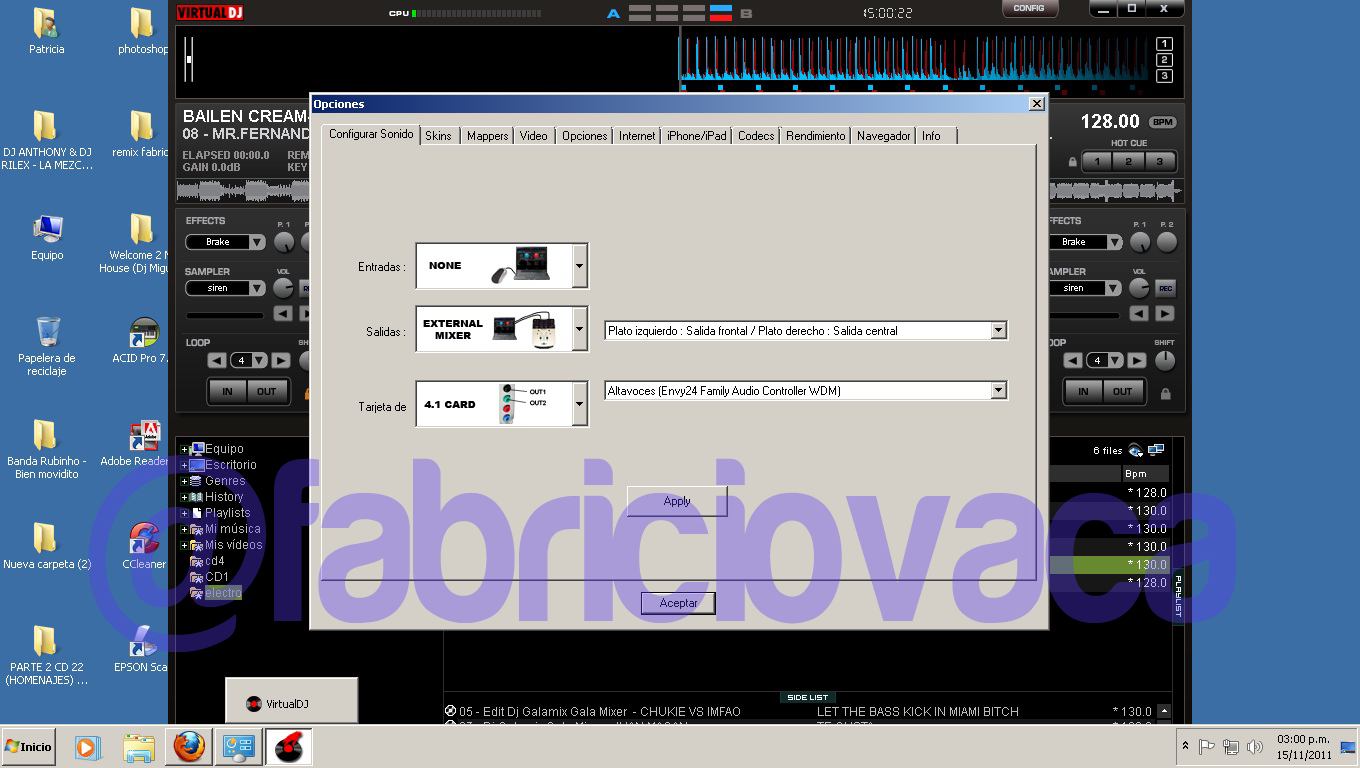This screenshot has height=768, width=1360.
Task: Open the Navegador tab
Action: (x=883, y=136)
